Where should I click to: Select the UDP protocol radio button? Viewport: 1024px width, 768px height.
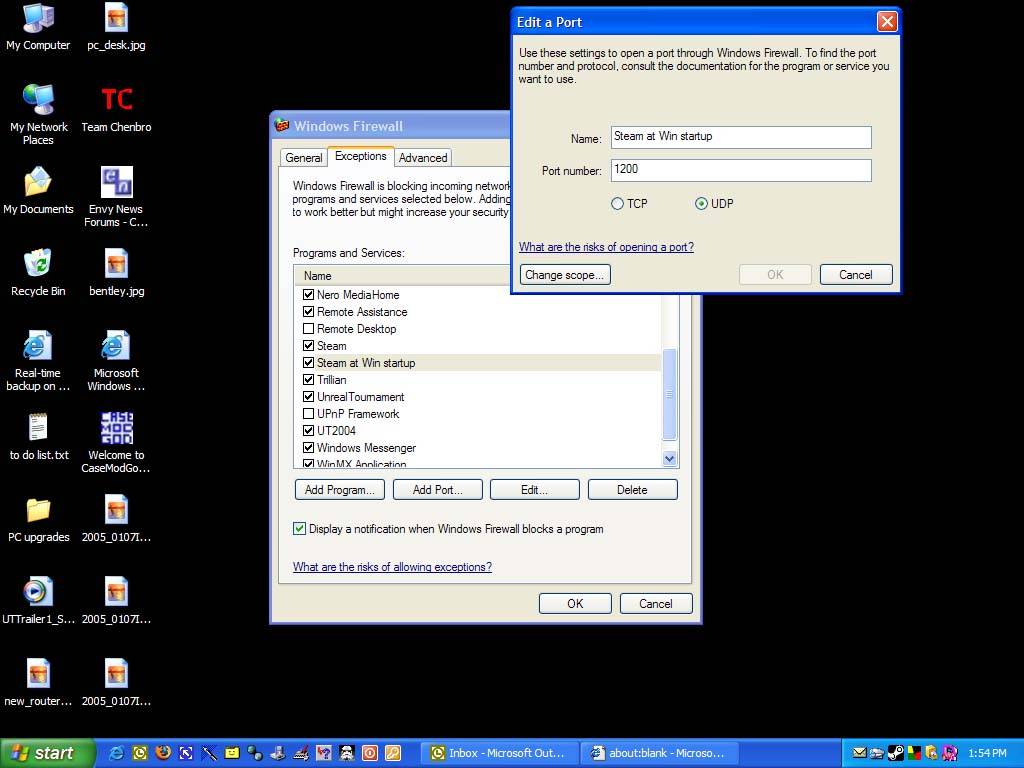tap(701, 204)
